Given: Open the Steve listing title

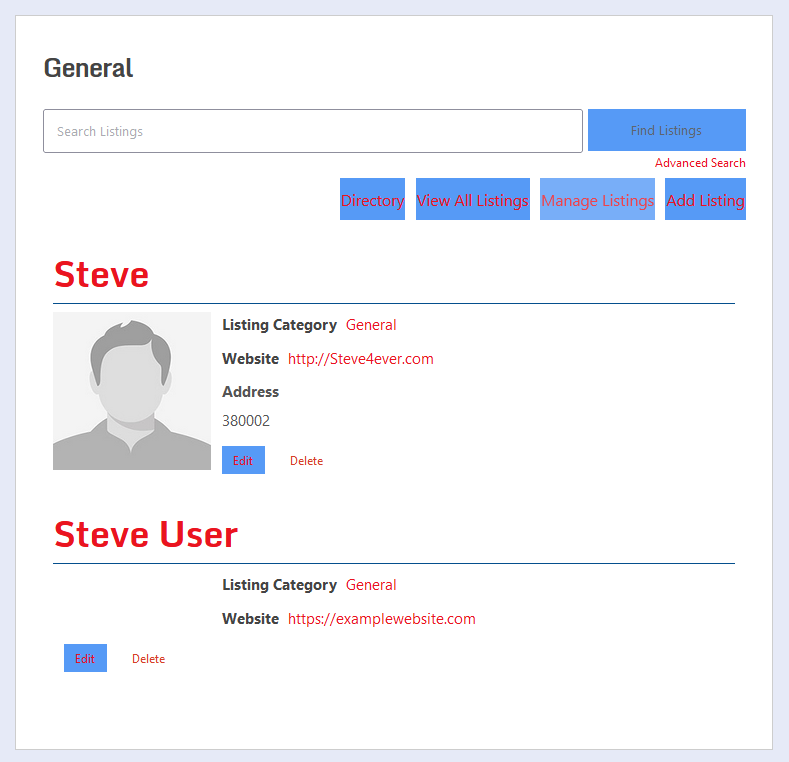Looking at the screenshot, I should click(101, 275).
